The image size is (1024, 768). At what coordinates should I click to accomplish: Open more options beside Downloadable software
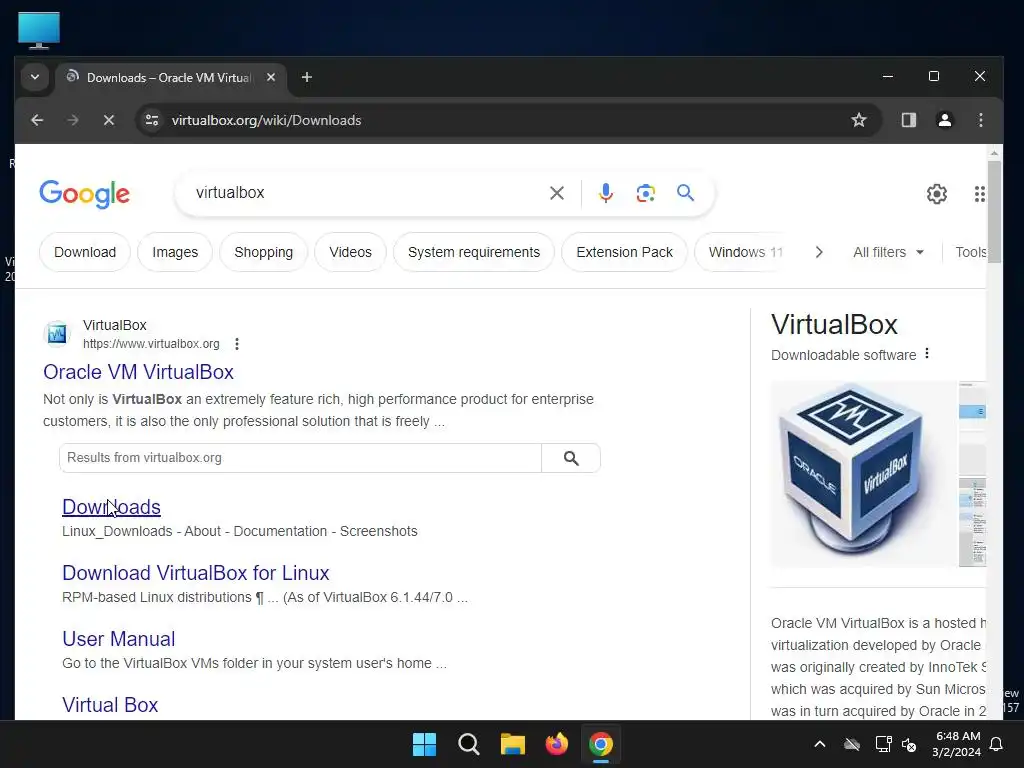(927, 354)
